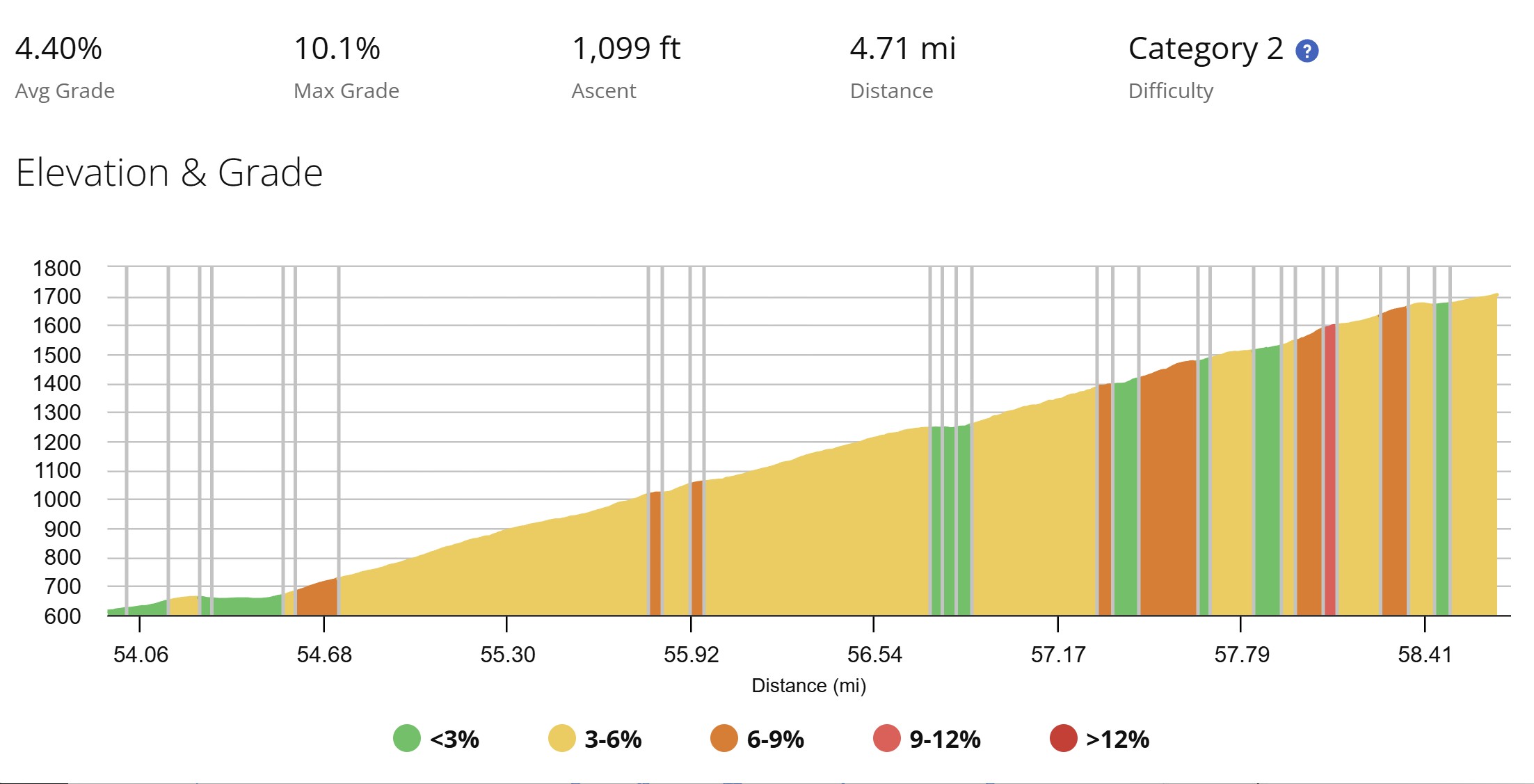This screenshot has height=784, width=1534.
Task: Click the 1,099 ft Ascent value
Action: coord(625,49)
